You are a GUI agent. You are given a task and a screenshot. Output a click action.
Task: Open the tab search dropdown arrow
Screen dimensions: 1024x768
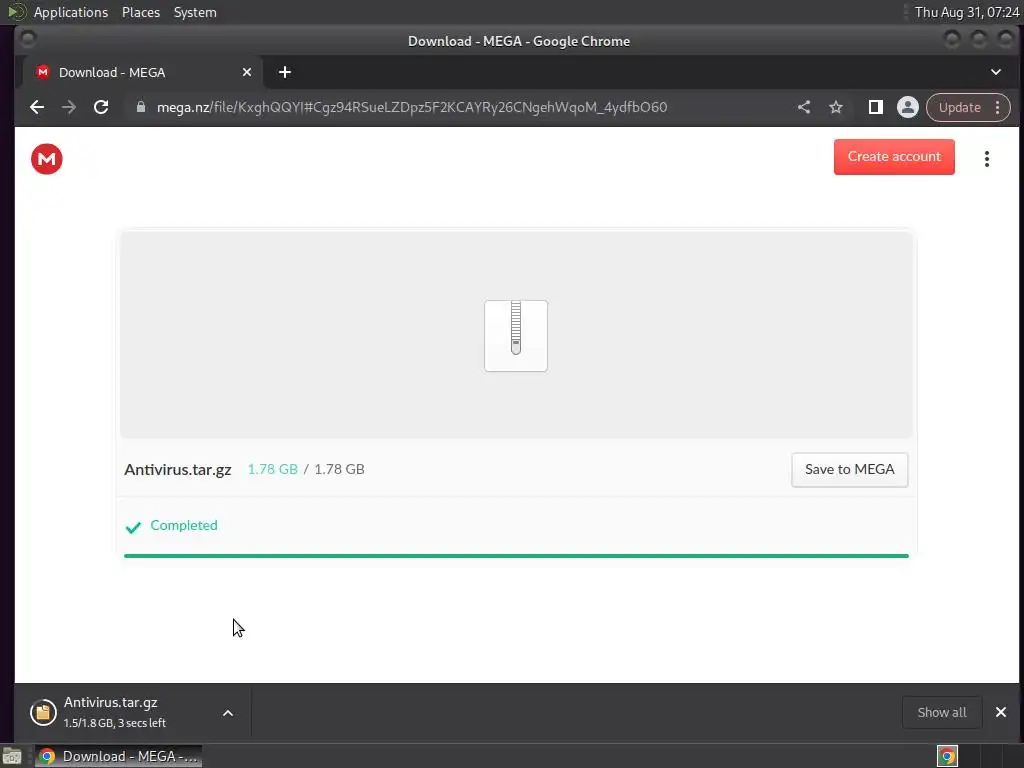pos(996,72)
